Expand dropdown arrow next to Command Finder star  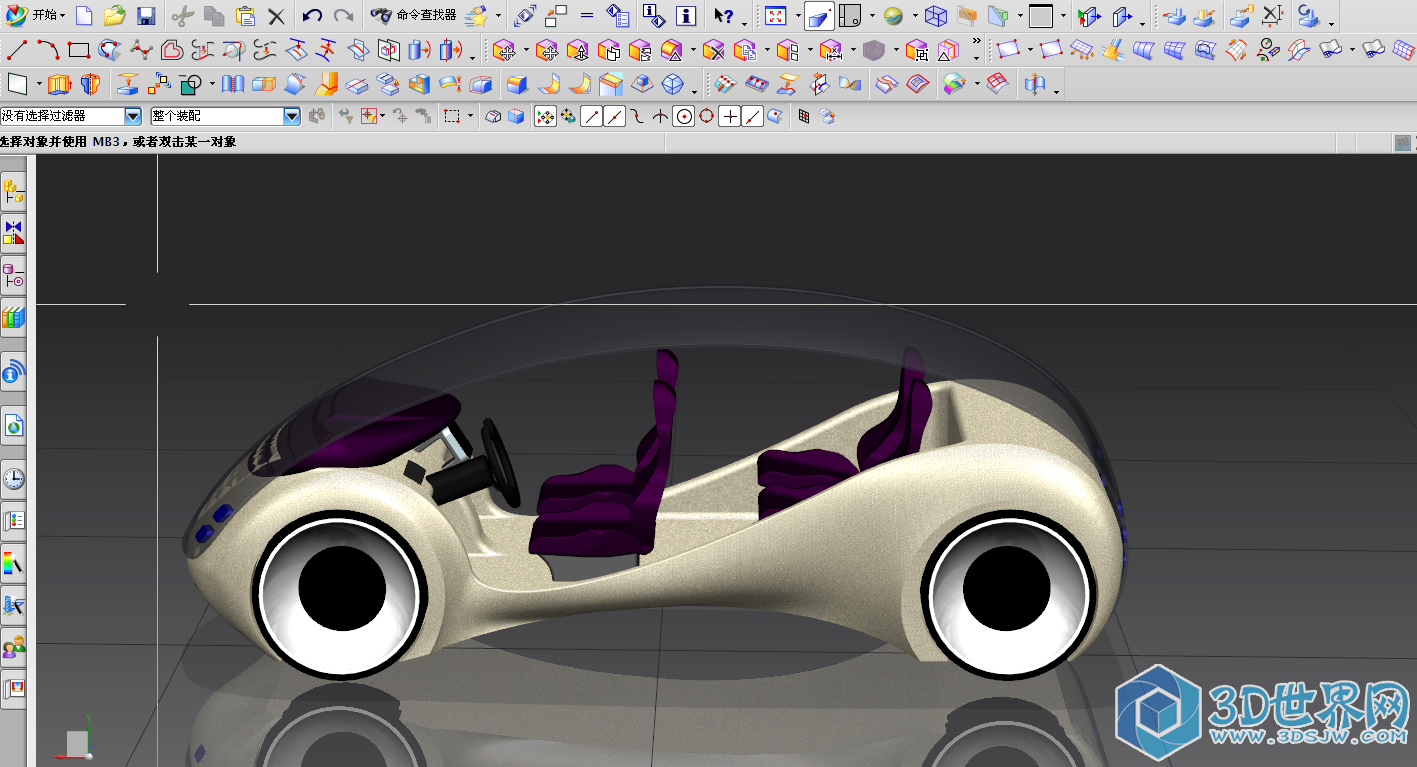(498, 16)
